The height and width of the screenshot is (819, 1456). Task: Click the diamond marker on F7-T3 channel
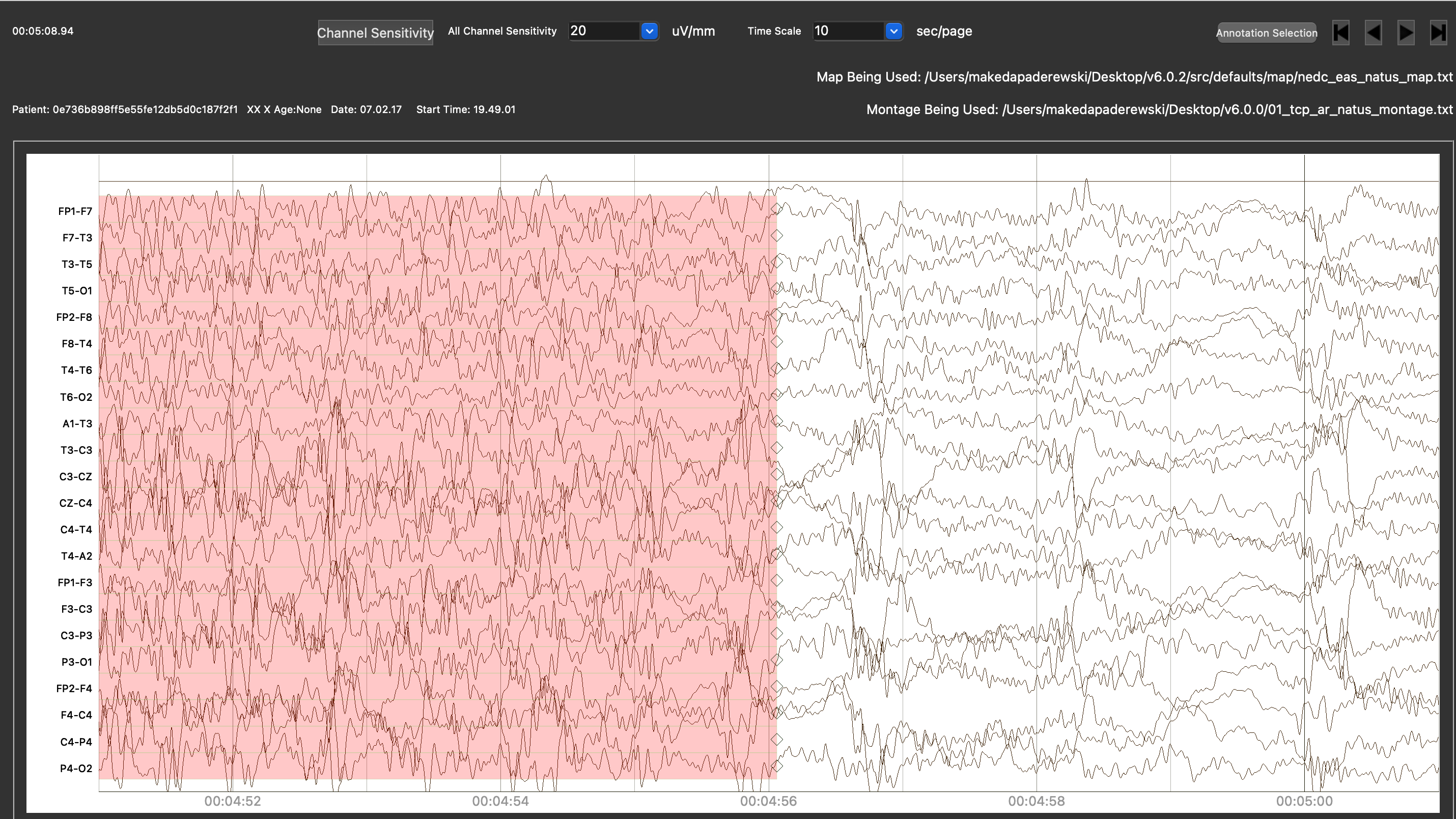coord(777,235)
